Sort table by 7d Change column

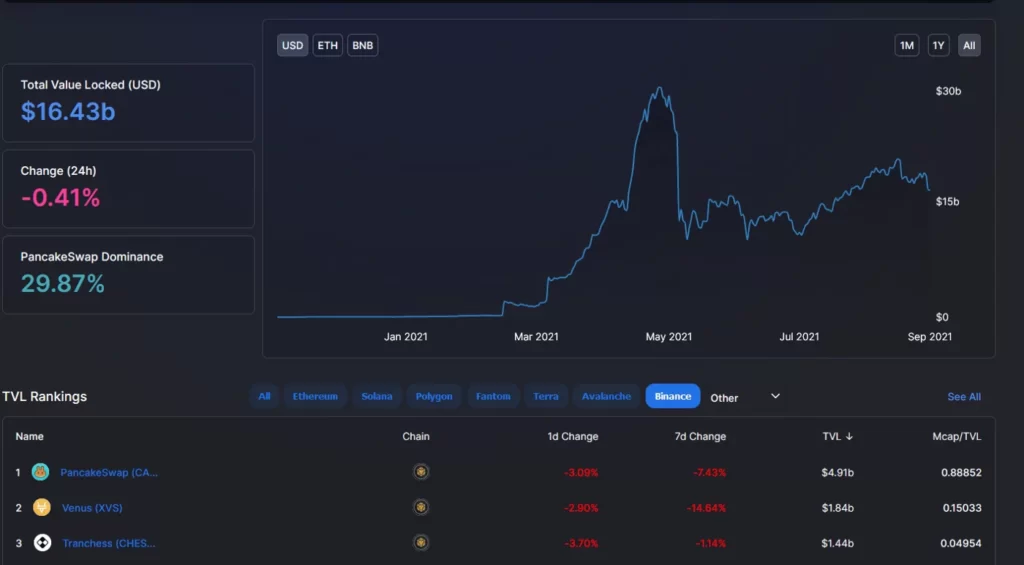click(x=700, y=436)
